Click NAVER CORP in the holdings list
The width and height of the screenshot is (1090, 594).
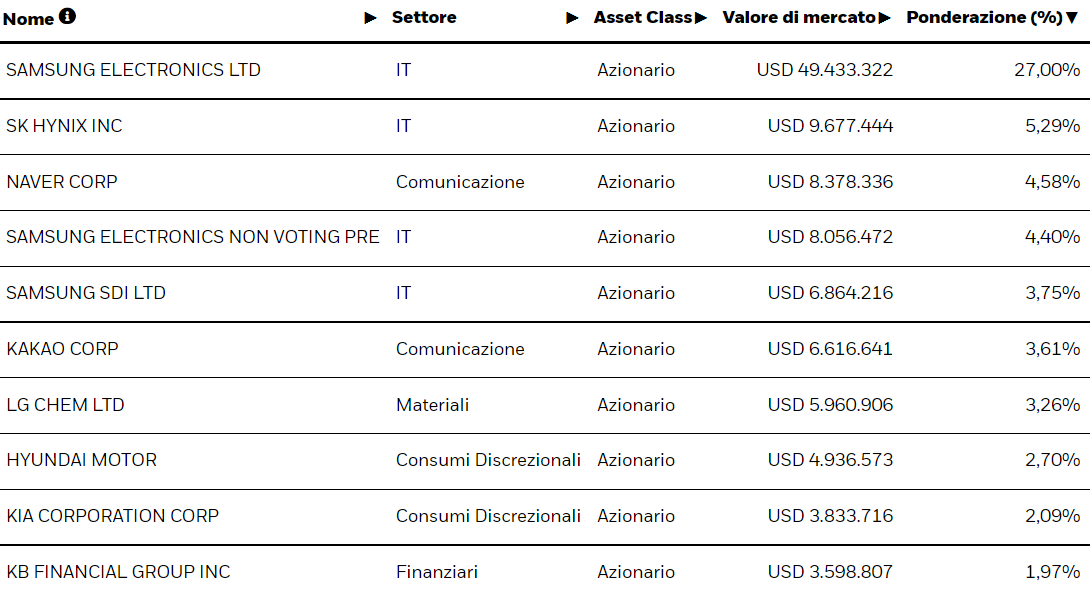pyautogui.click(x=62, y=182)
